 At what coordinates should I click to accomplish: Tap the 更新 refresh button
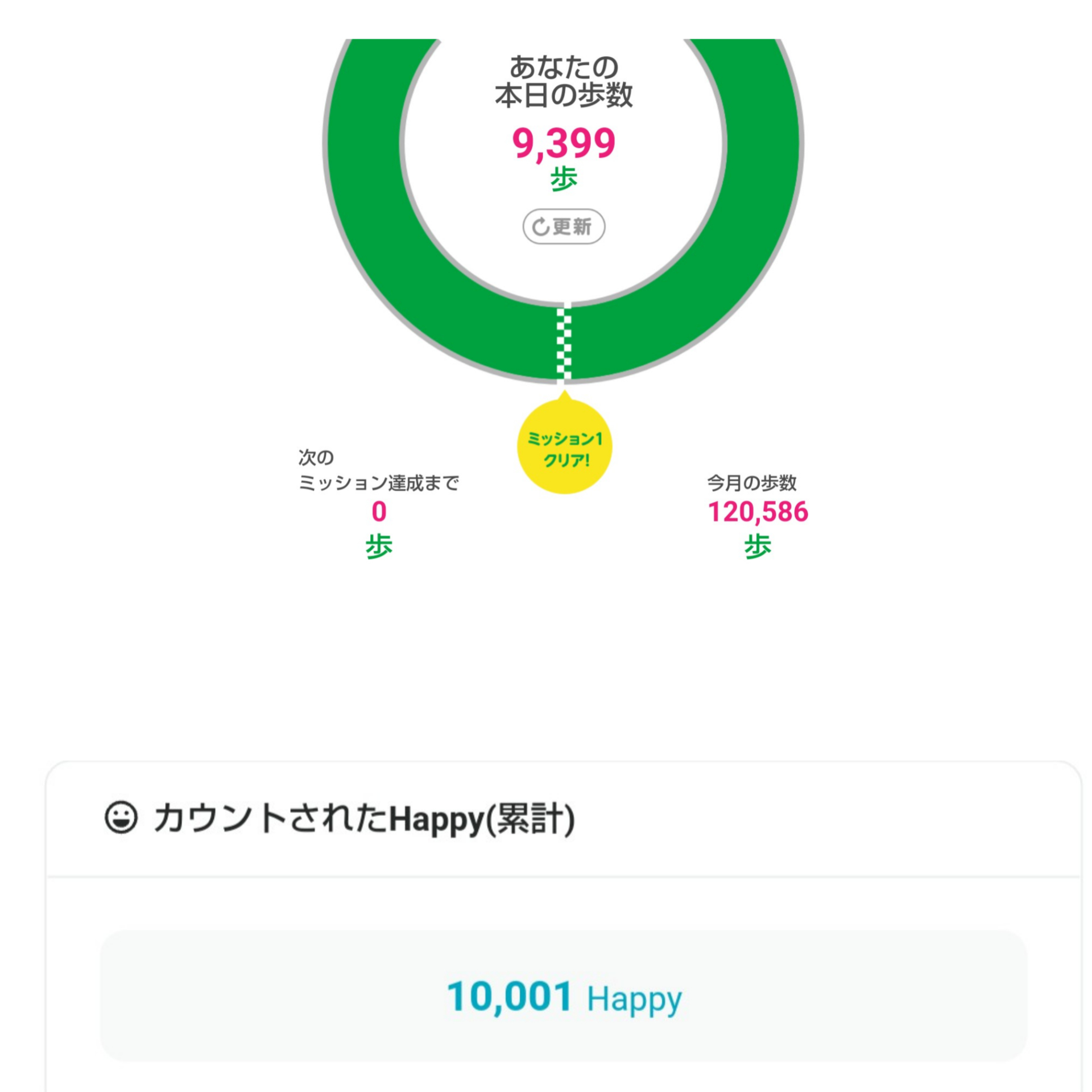tap(564, 226)
